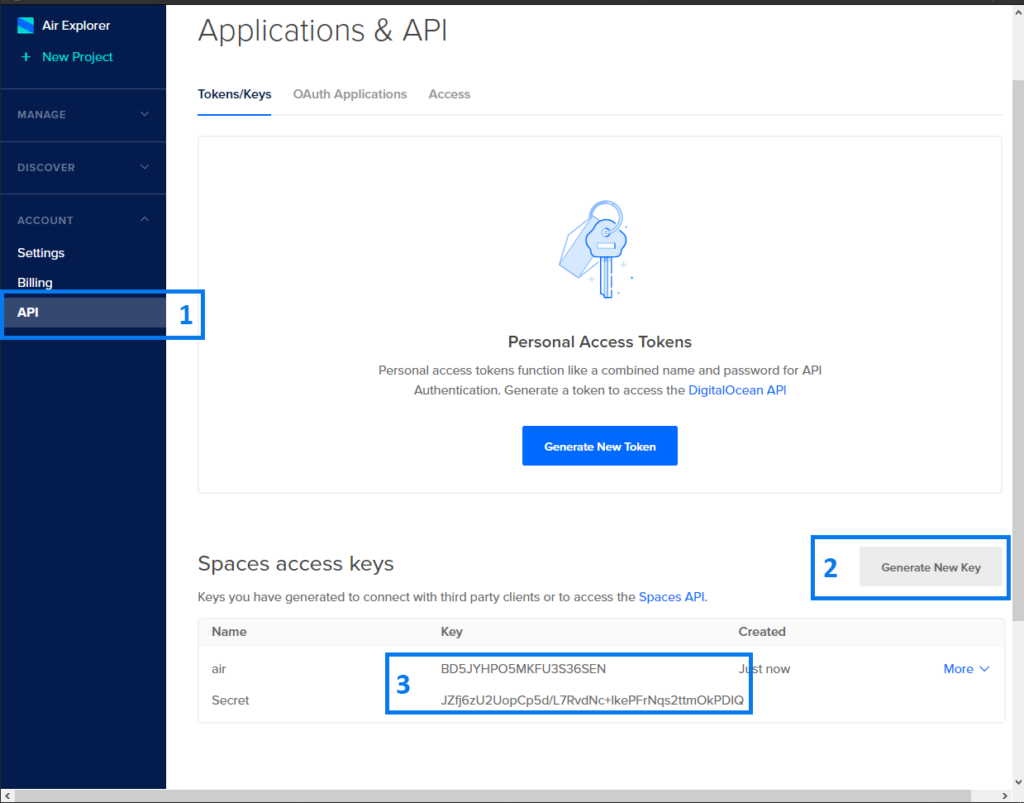Follow the DigitalOcean API link

pyautogui.click(x=737, y=390)
